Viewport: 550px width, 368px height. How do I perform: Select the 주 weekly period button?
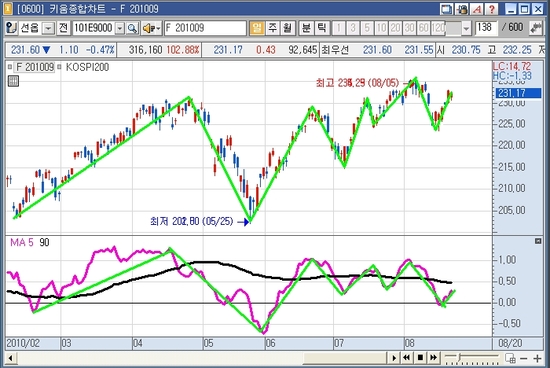(x=273, y=28)
